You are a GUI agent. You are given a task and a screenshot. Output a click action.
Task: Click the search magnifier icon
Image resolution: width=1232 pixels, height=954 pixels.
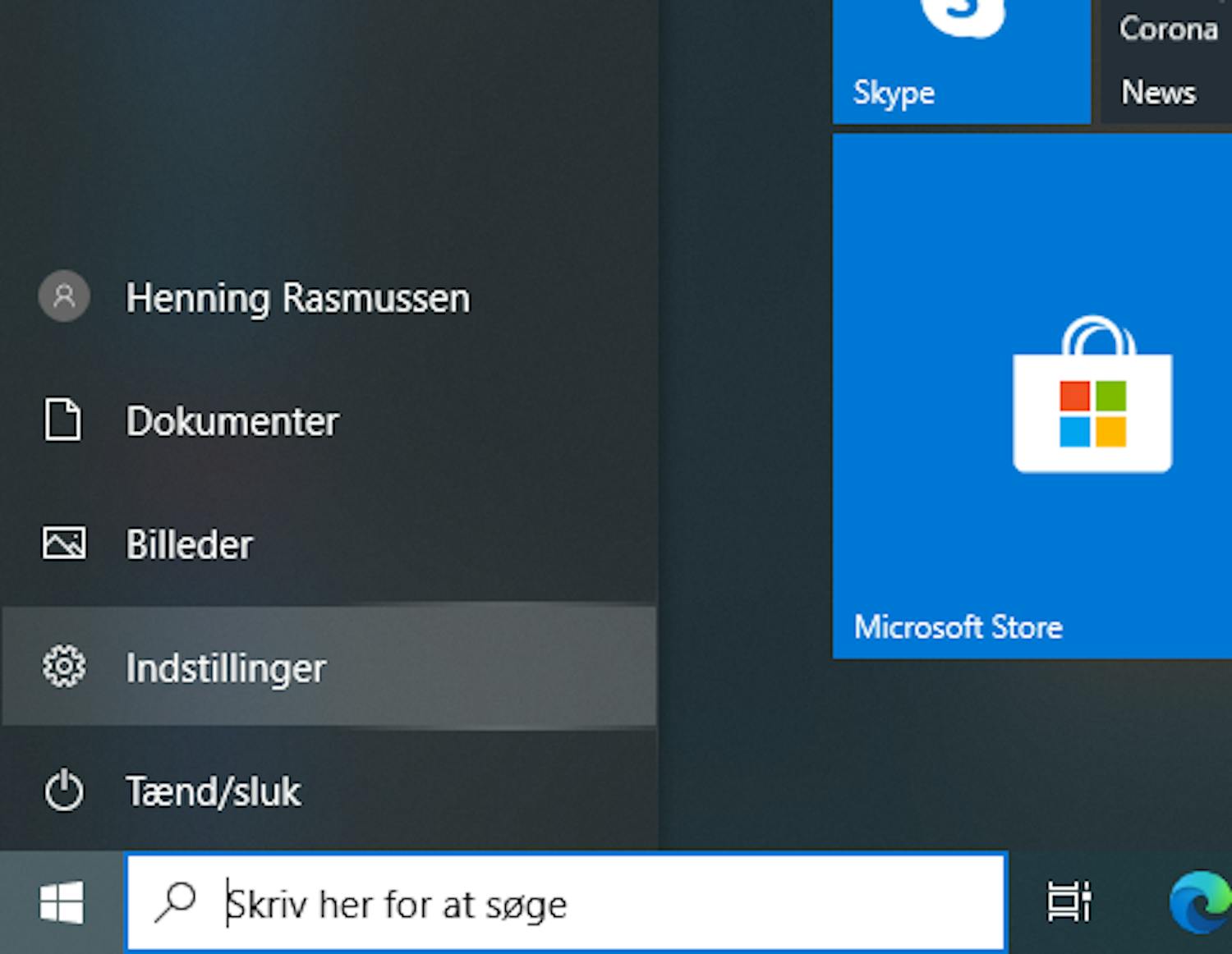point(174,903)
